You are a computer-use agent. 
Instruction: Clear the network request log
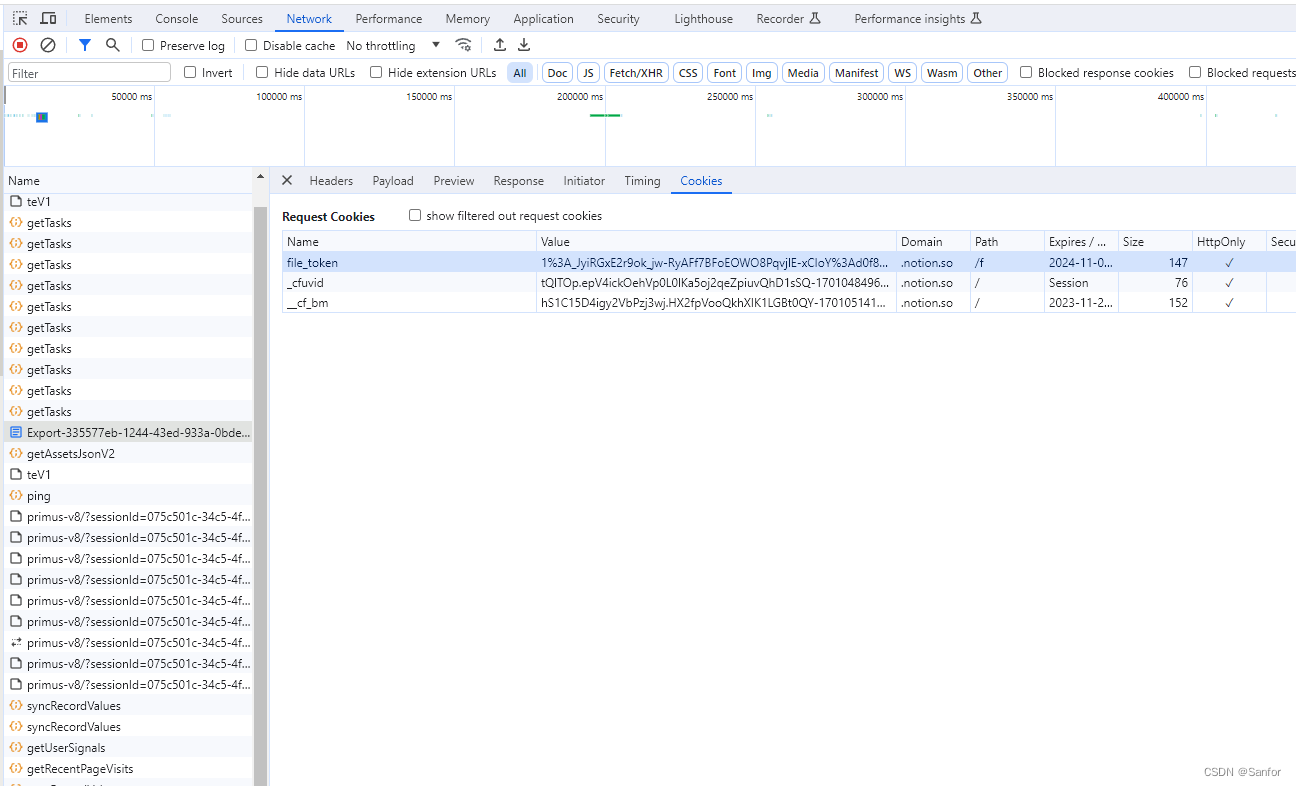pos(47,45)
